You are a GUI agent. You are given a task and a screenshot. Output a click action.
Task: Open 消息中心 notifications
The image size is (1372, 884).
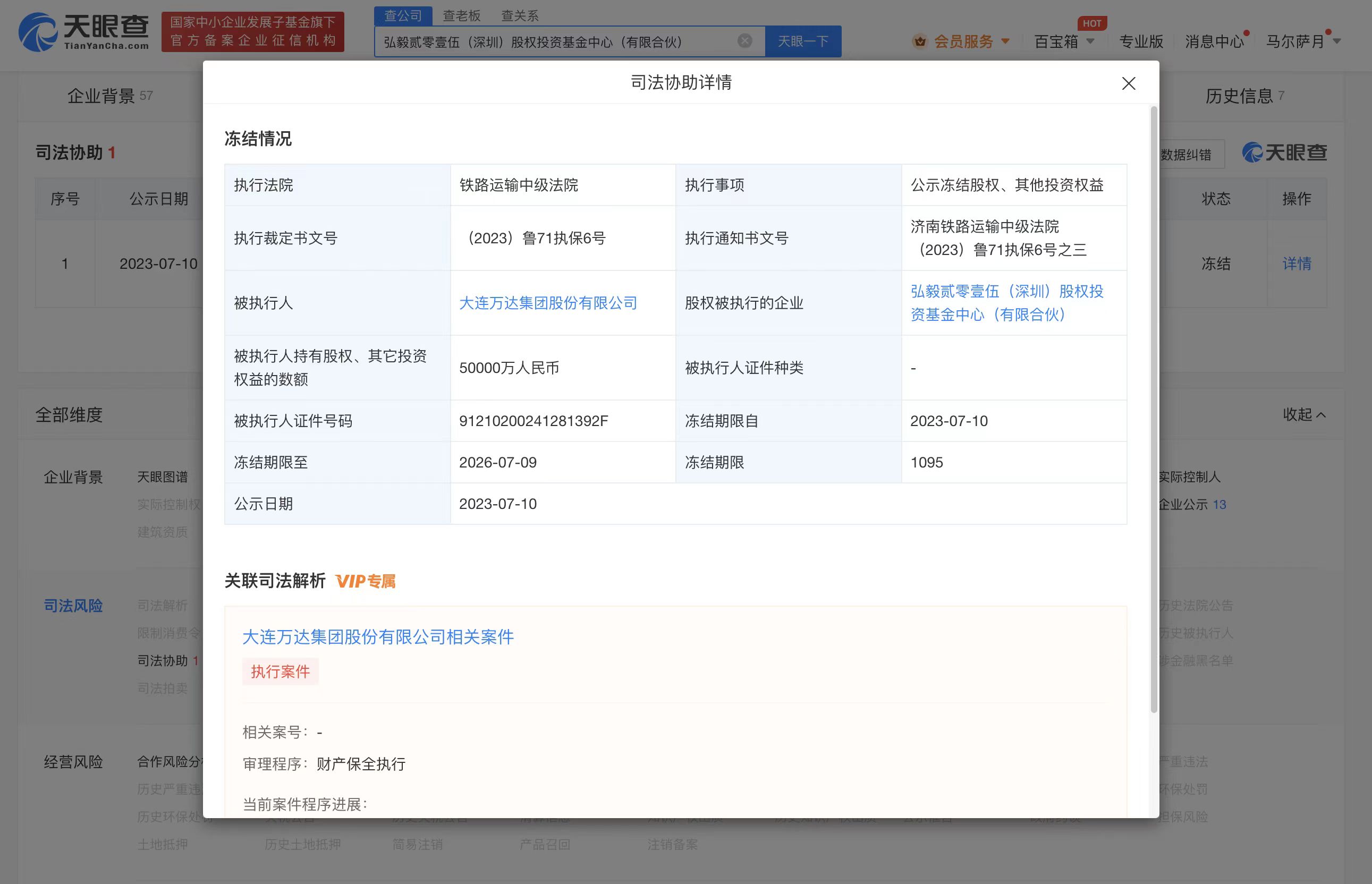1214,41
